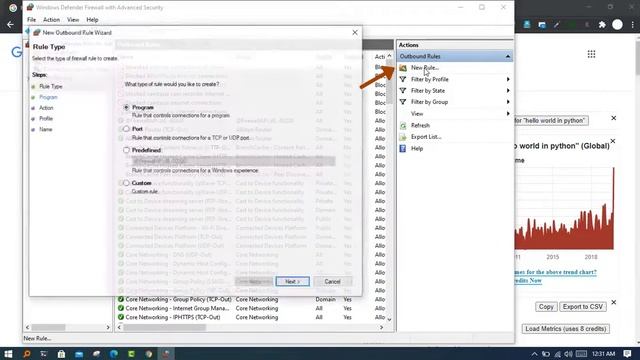Click the browser back arrow
The height and width of the screenshot is (360, 640).
(x=10, y=24)
